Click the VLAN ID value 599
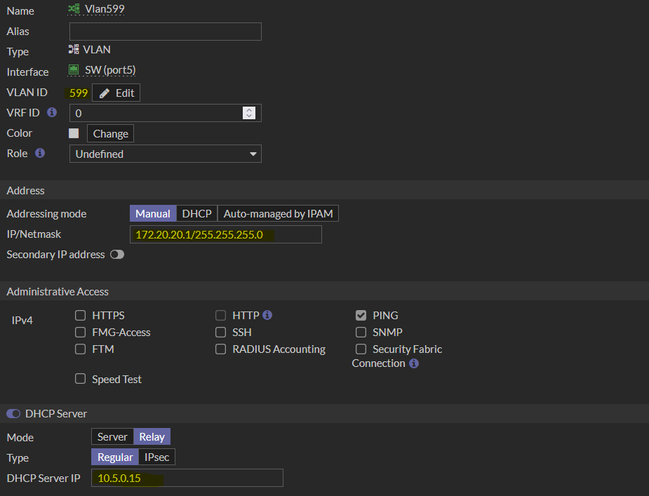The width and height of the screenshot is (649, 496). point(78,93)
